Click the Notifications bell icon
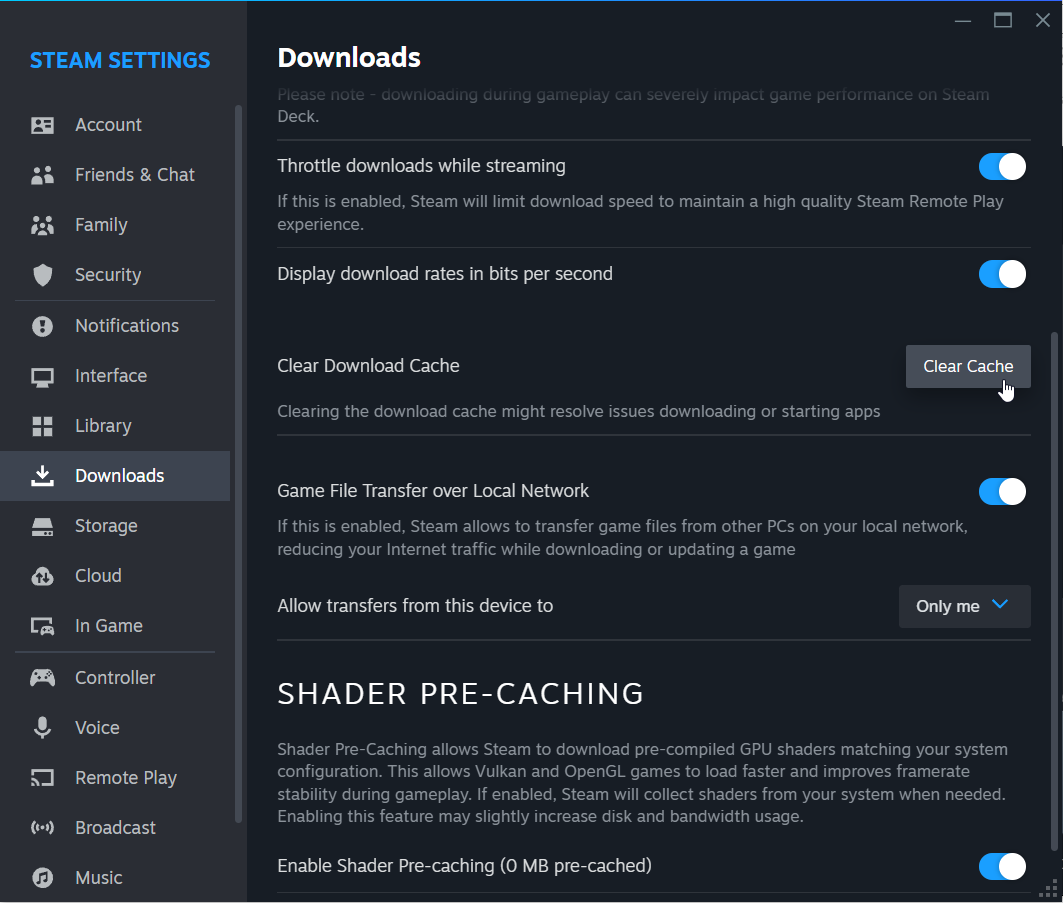 pyautogui.click(x=42, y=325)
